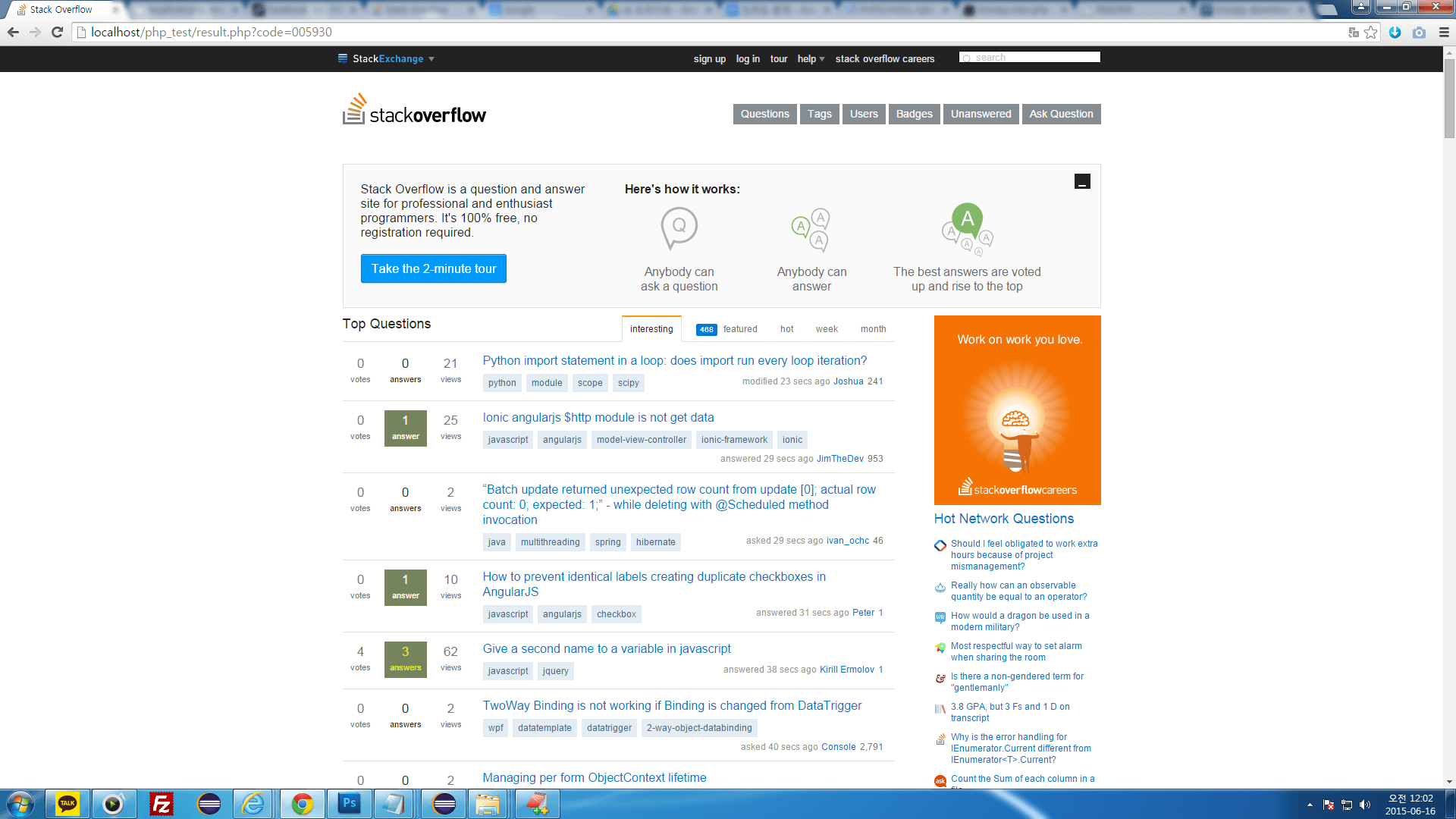Open the Questions nav button
This screenshot has height=819, width=1456.
pos(764,114)
